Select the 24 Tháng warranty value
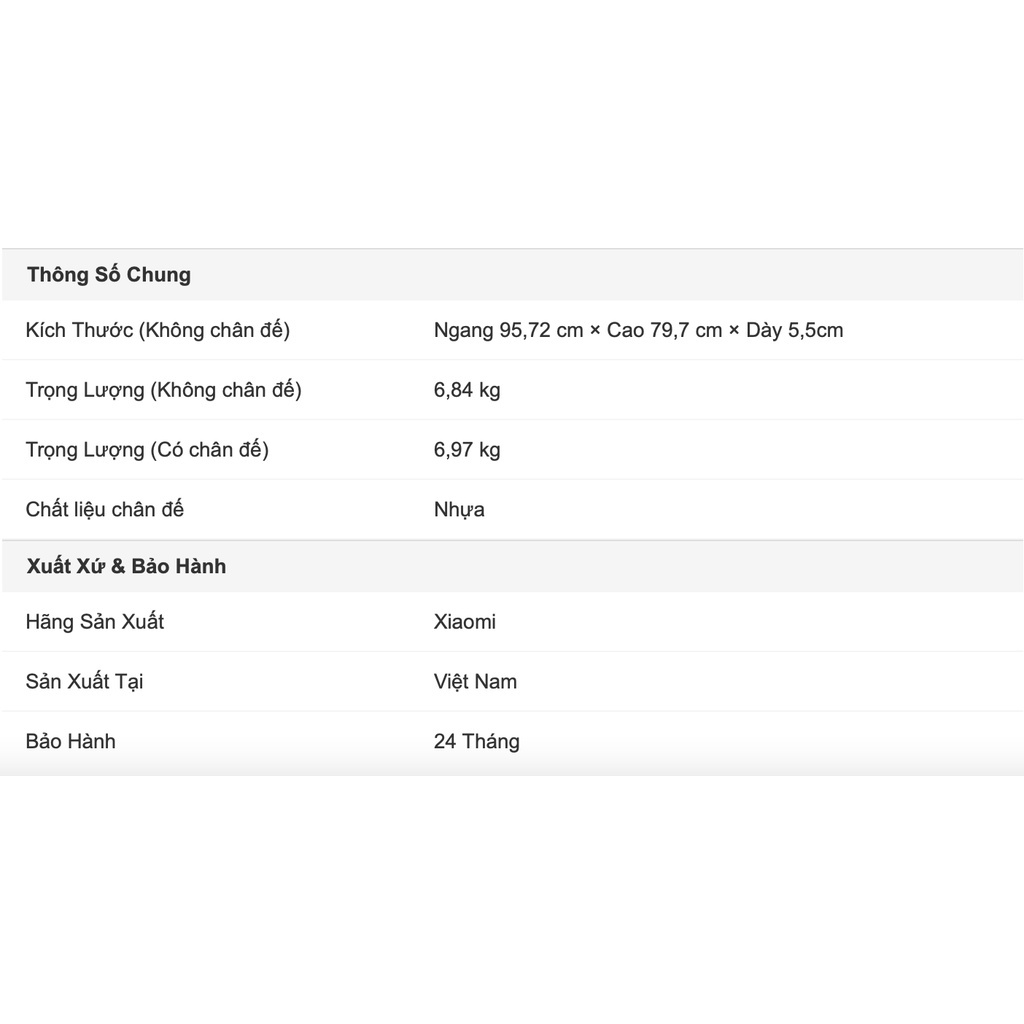The height and width of the screenshot is (1024, 1024). pyautogui.click(x=476, y=741)
